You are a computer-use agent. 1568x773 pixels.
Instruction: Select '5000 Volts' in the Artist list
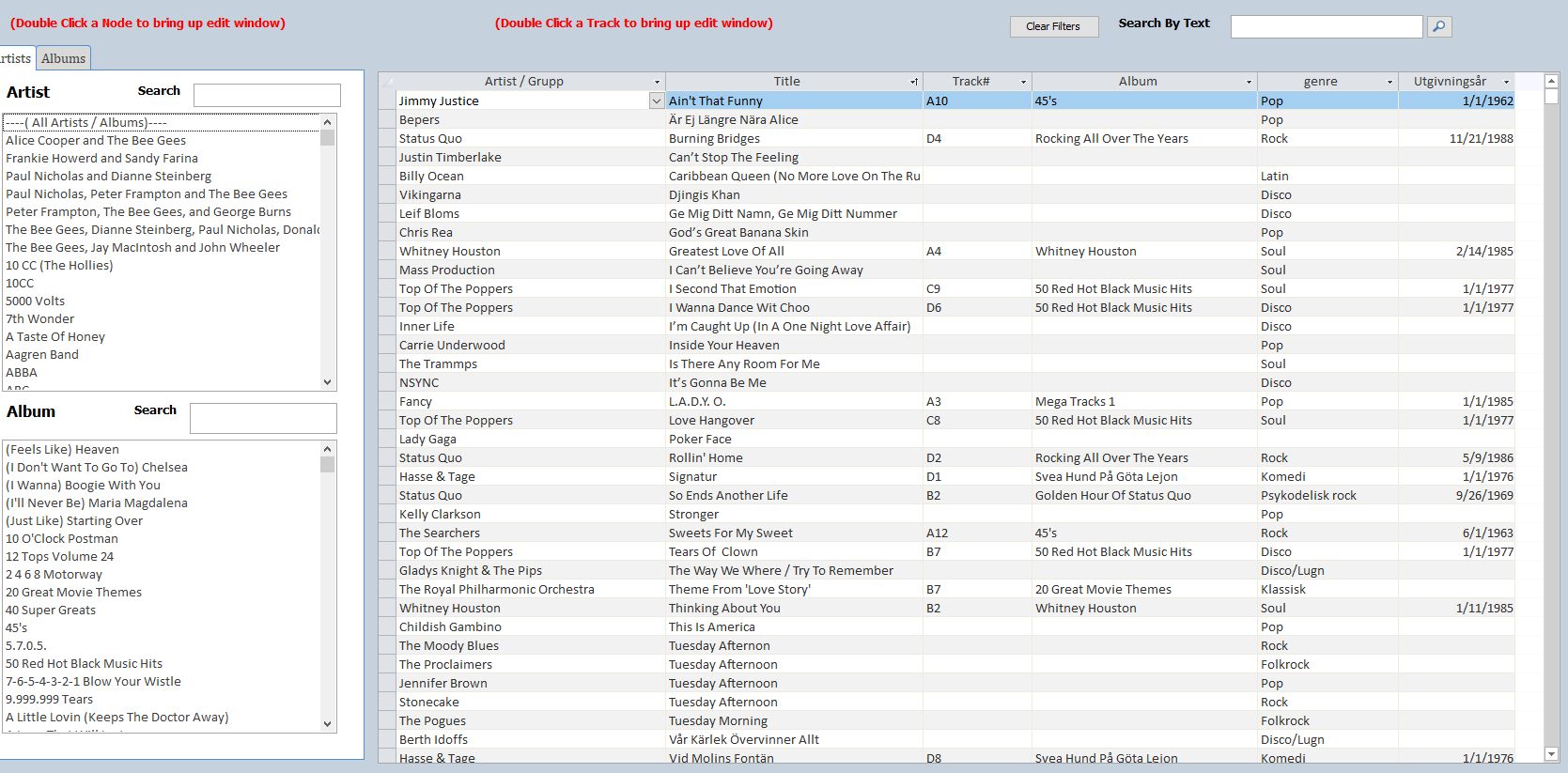pyautogui.click(x=162, y=301)
